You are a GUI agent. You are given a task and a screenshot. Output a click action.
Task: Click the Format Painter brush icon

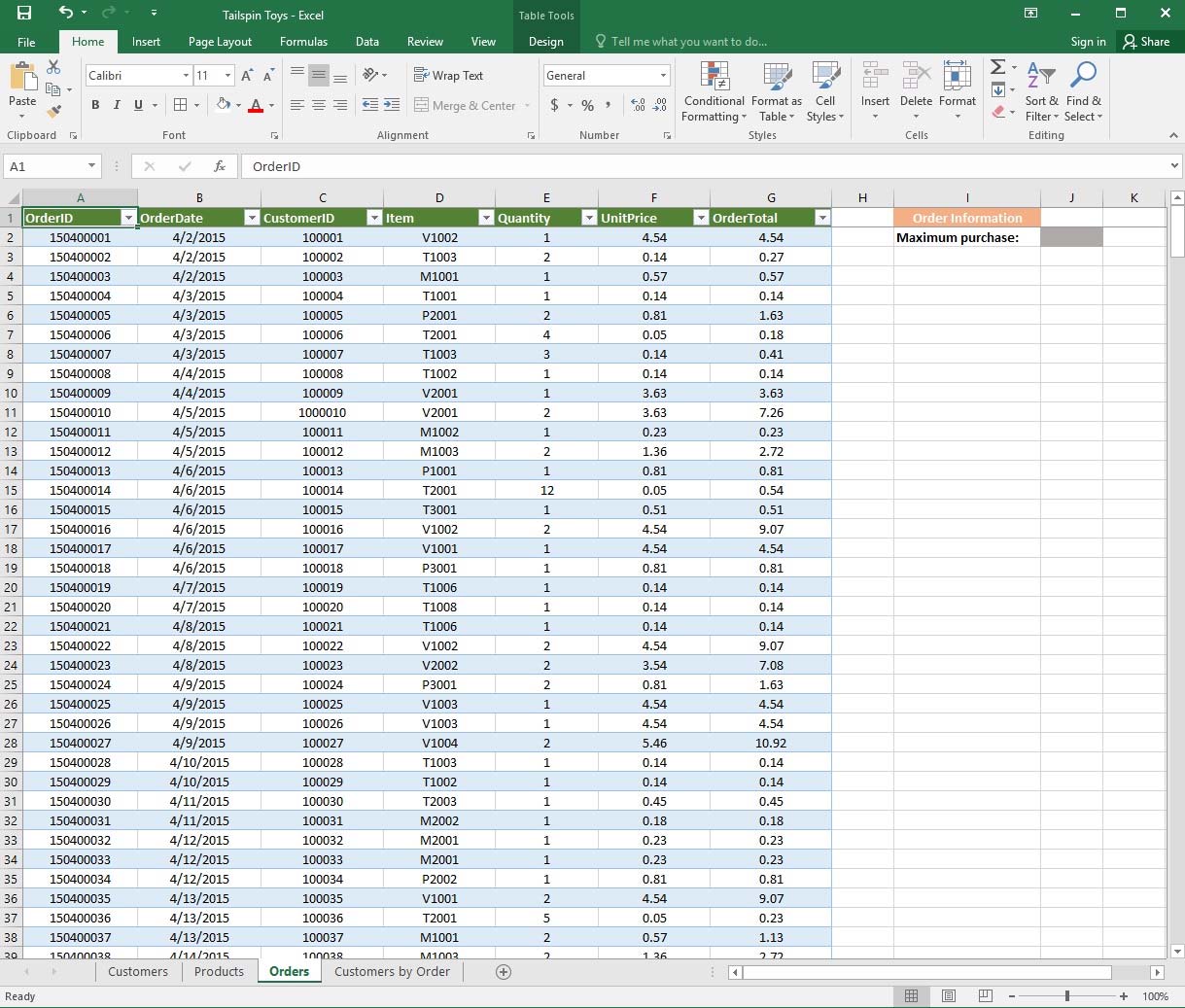tap(54, 112)
